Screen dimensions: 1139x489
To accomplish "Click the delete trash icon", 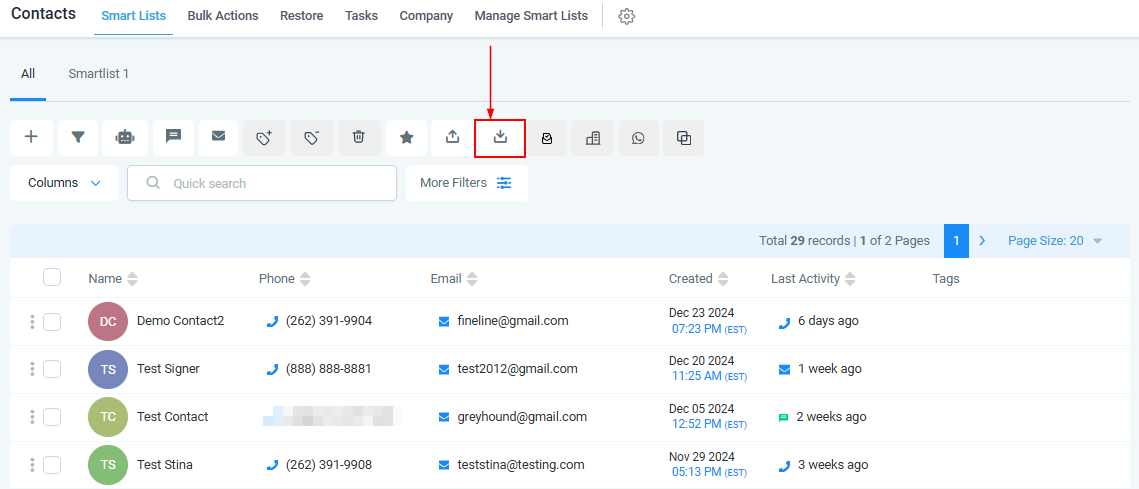I will click(x=359, y=137).
